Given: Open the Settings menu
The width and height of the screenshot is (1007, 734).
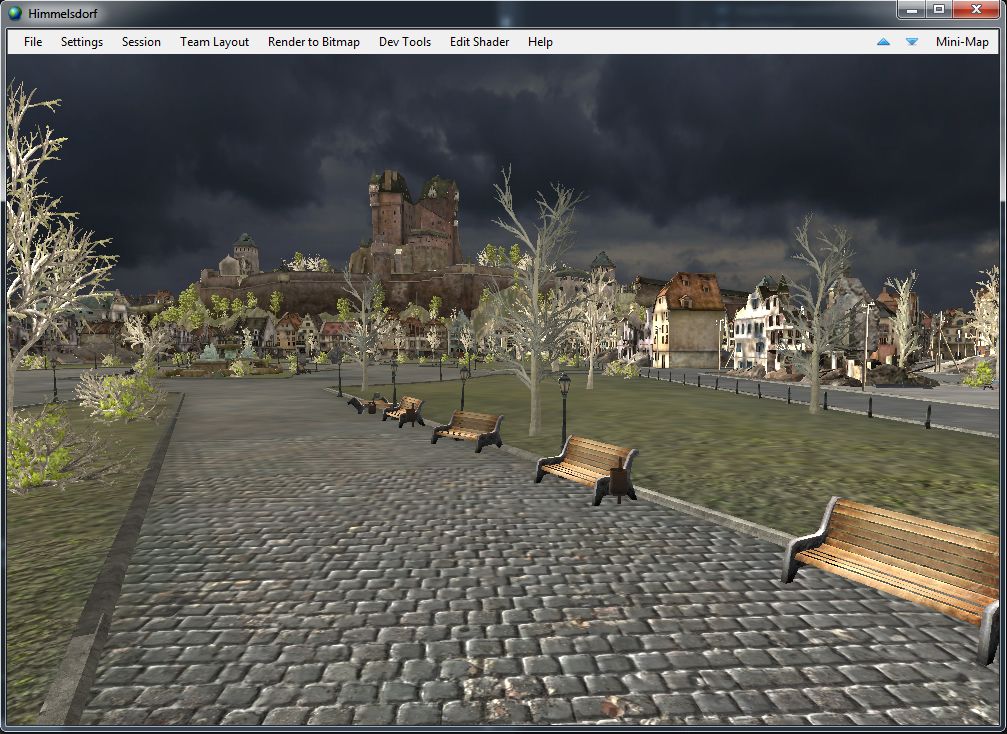Looking at the screenshot, I should [x=82, y=42].
